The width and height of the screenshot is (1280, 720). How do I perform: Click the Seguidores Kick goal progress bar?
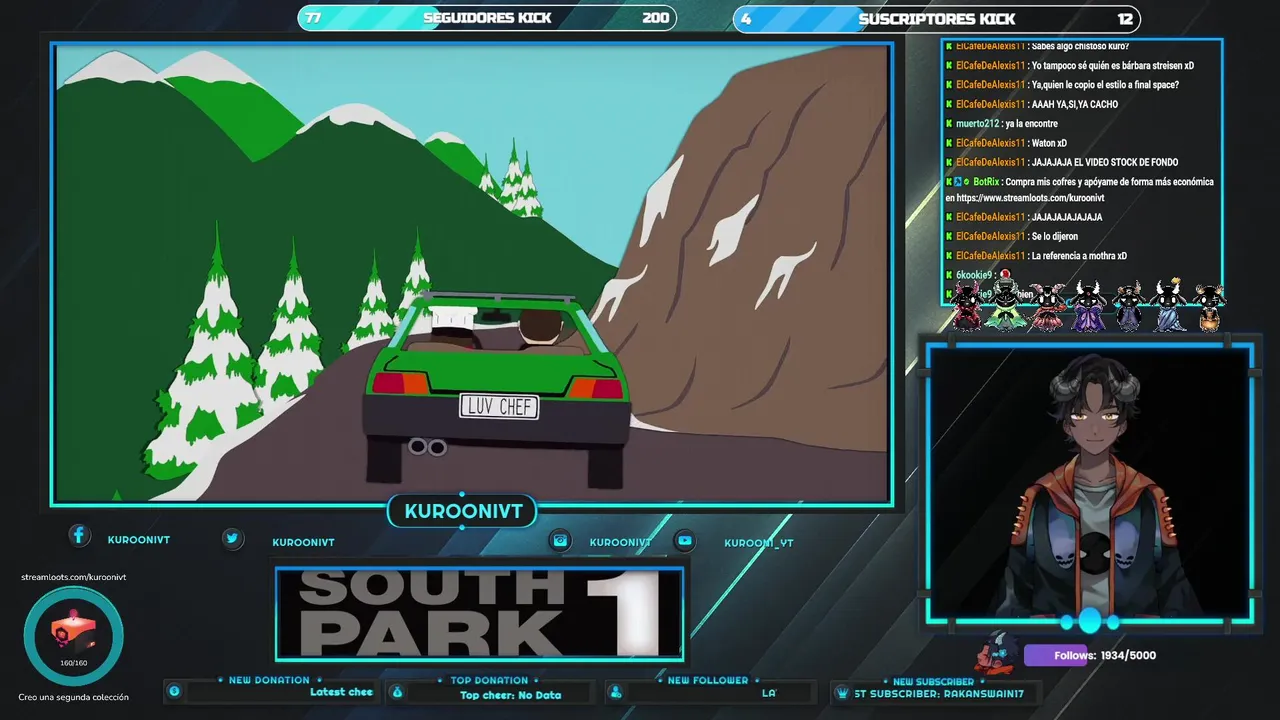pos(487,18)
